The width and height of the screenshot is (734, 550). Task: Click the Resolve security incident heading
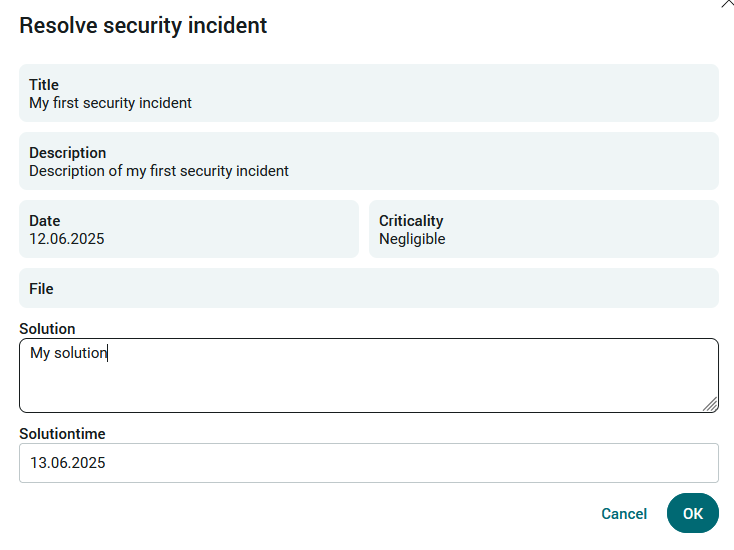point(143,25)
